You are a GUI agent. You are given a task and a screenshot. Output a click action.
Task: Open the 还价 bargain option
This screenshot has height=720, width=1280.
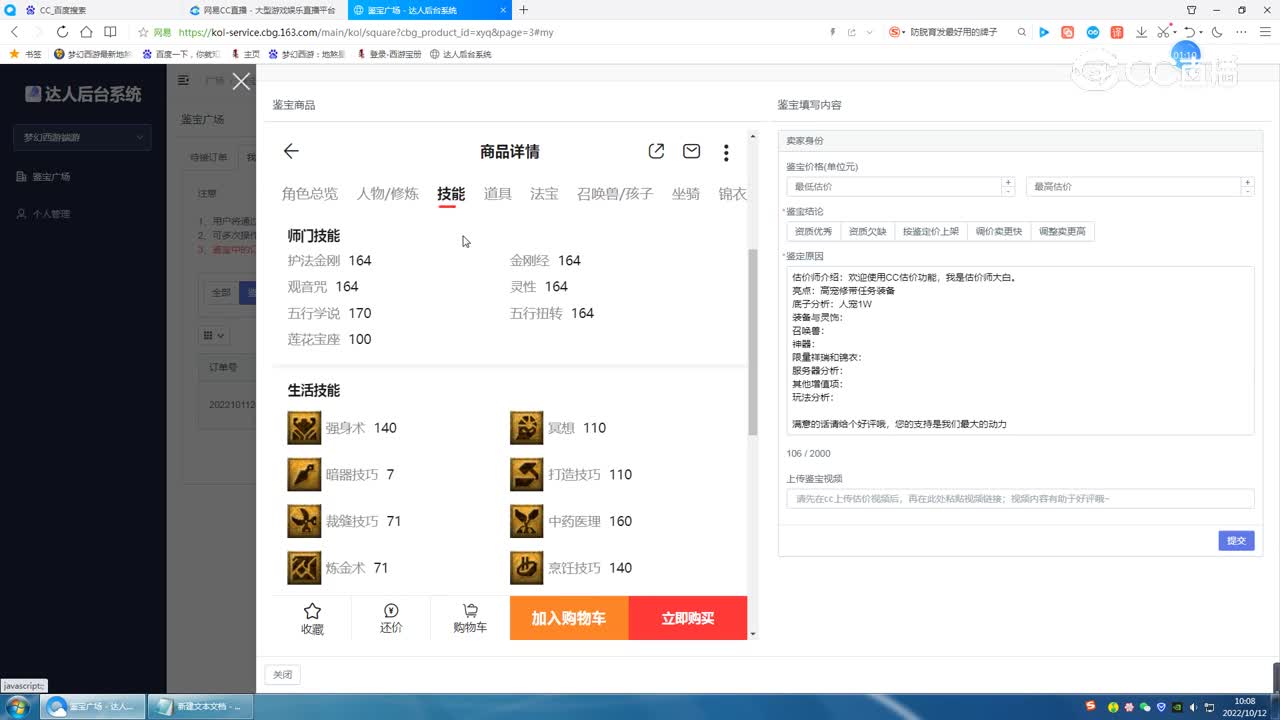tap(391, 618)
